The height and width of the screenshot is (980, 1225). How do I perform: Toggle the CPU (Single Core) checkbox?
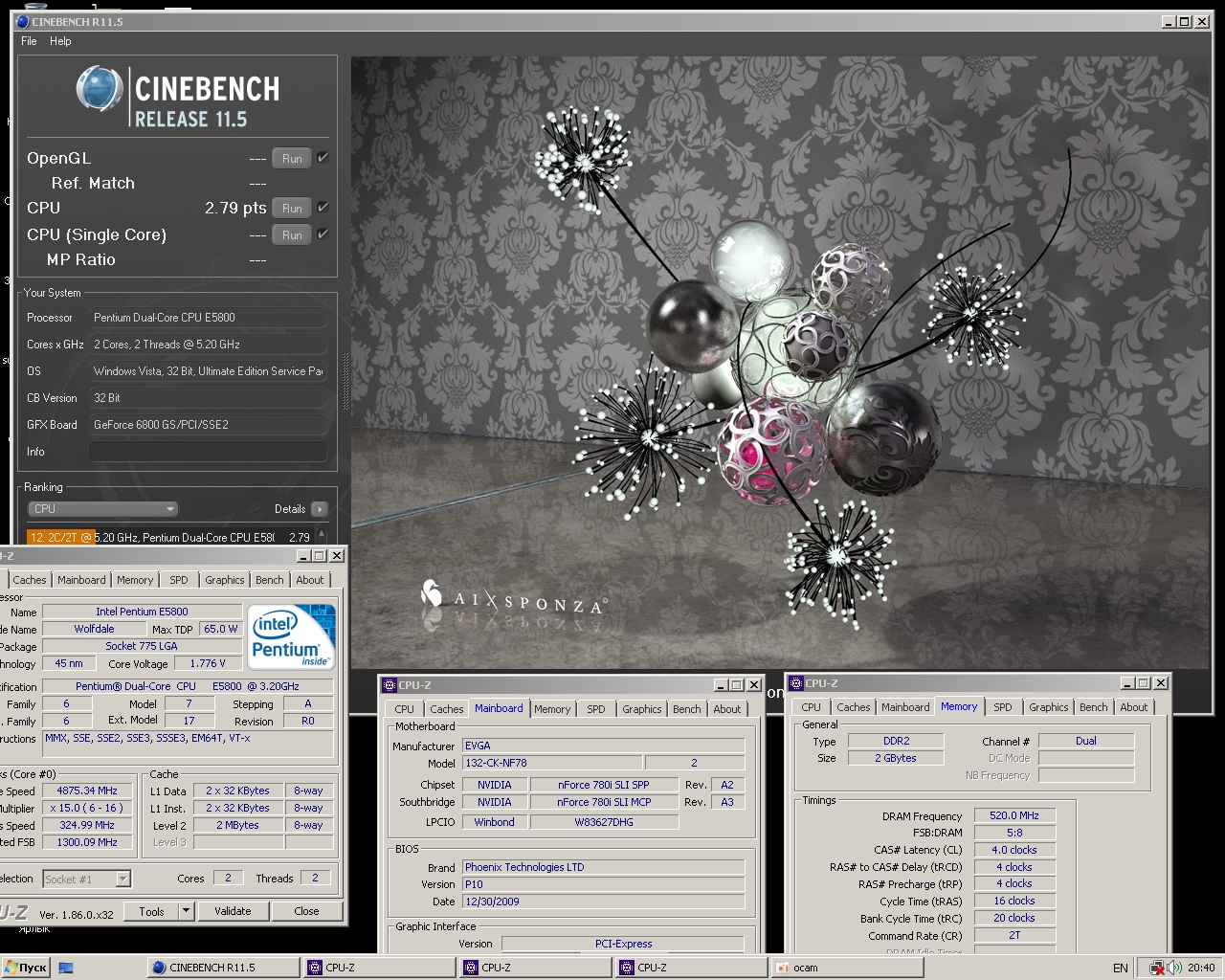323,234
